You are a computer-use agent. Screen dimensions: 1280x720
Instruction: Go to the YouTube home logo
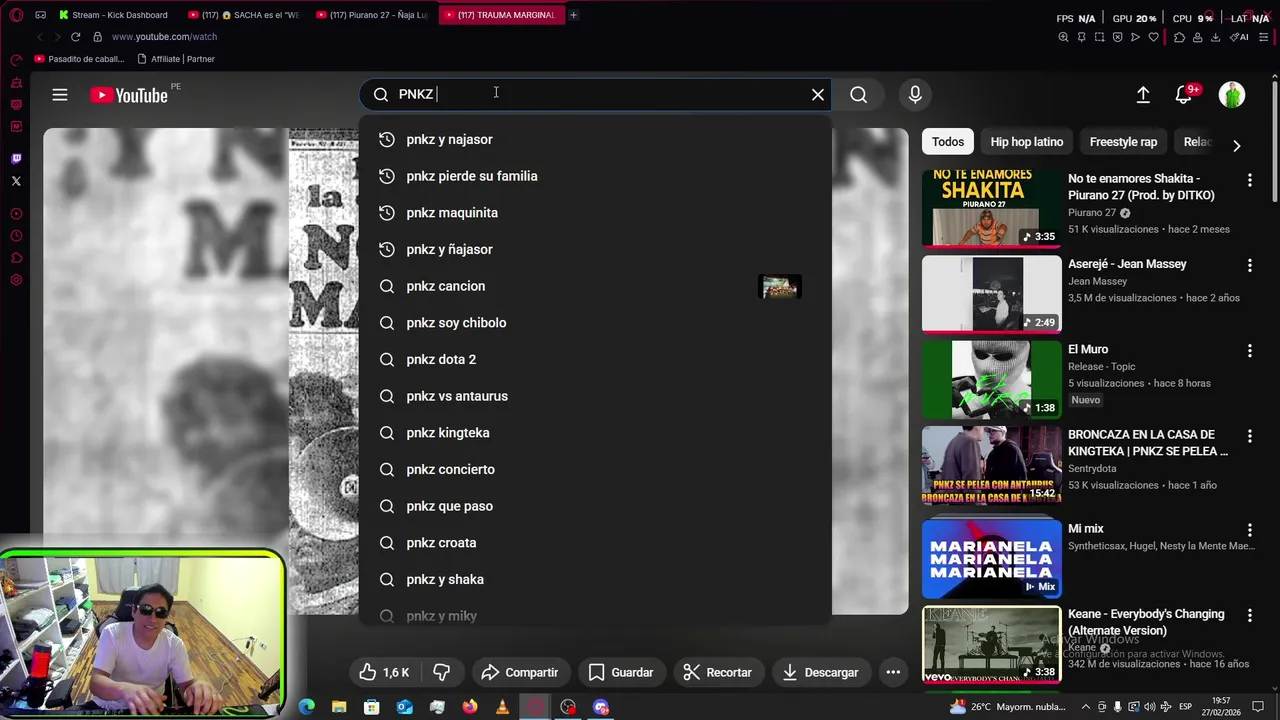point(129,95)
